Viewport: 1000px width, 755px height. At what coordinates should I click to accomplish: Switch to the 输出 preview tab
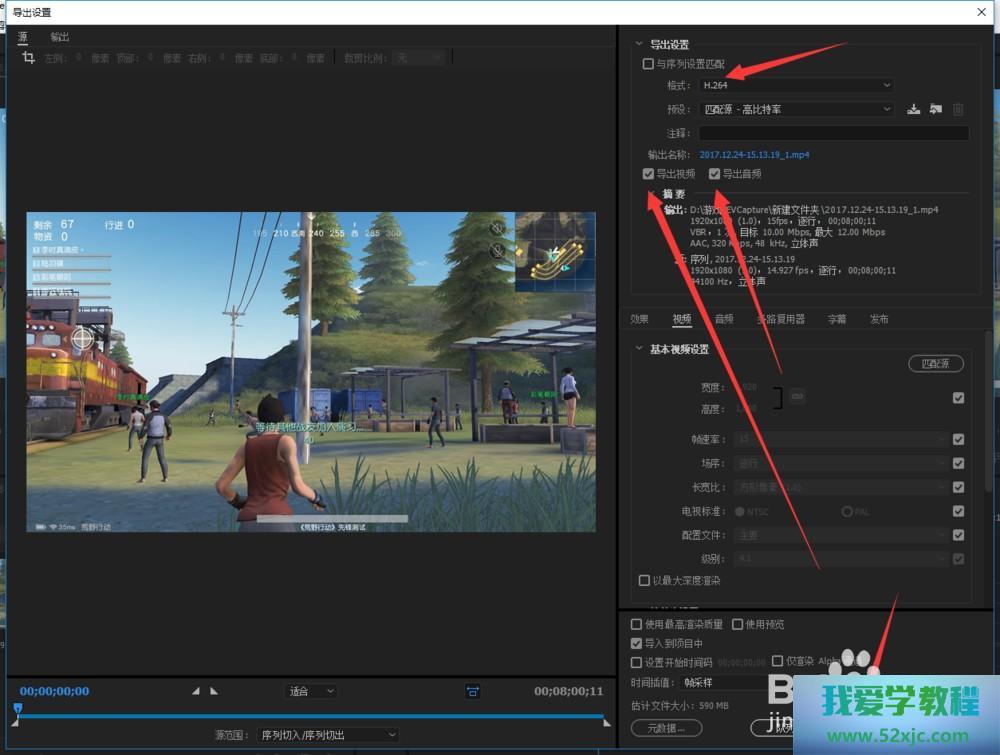(60, 37)
